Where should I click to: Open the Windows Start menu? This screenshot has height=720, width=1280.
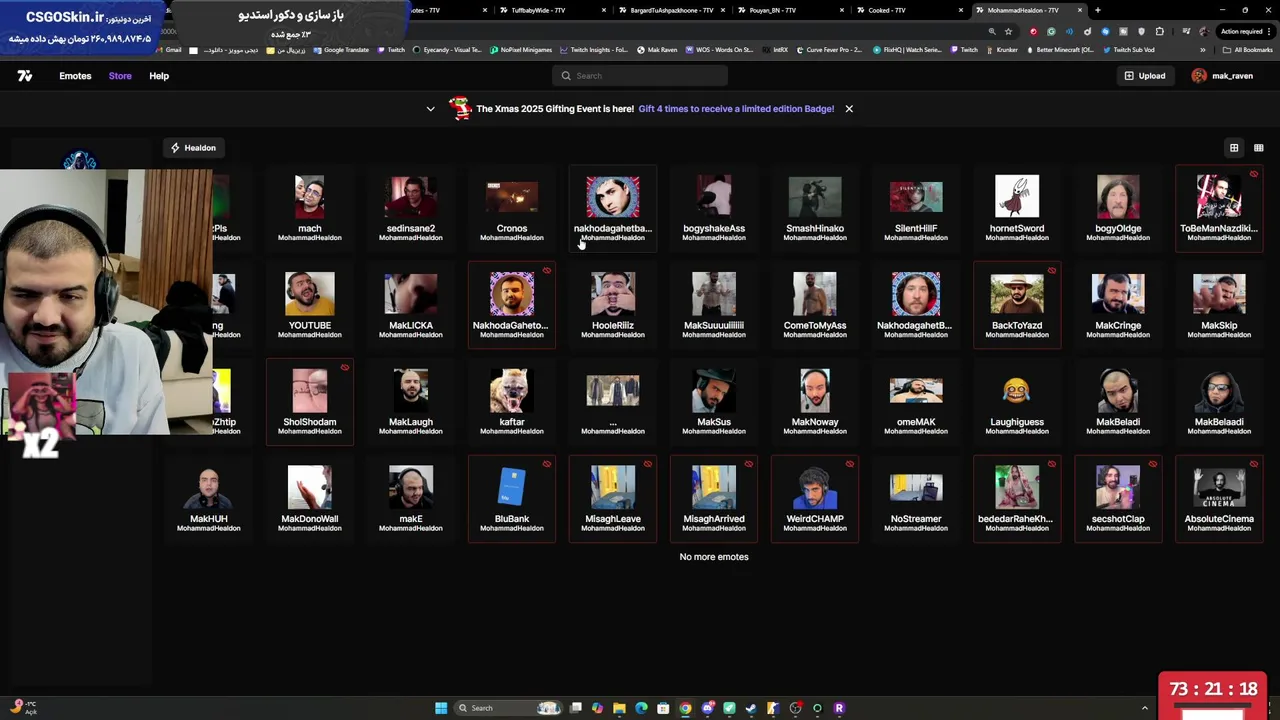tap(441, 708)
